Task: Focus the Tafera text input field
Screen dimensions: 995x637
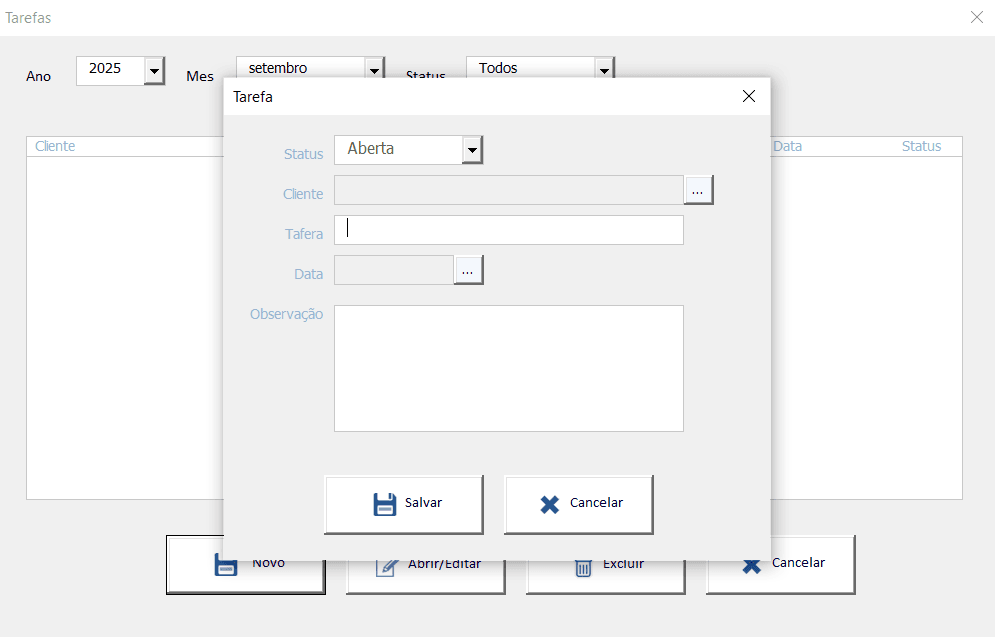Action: [508, 230]
